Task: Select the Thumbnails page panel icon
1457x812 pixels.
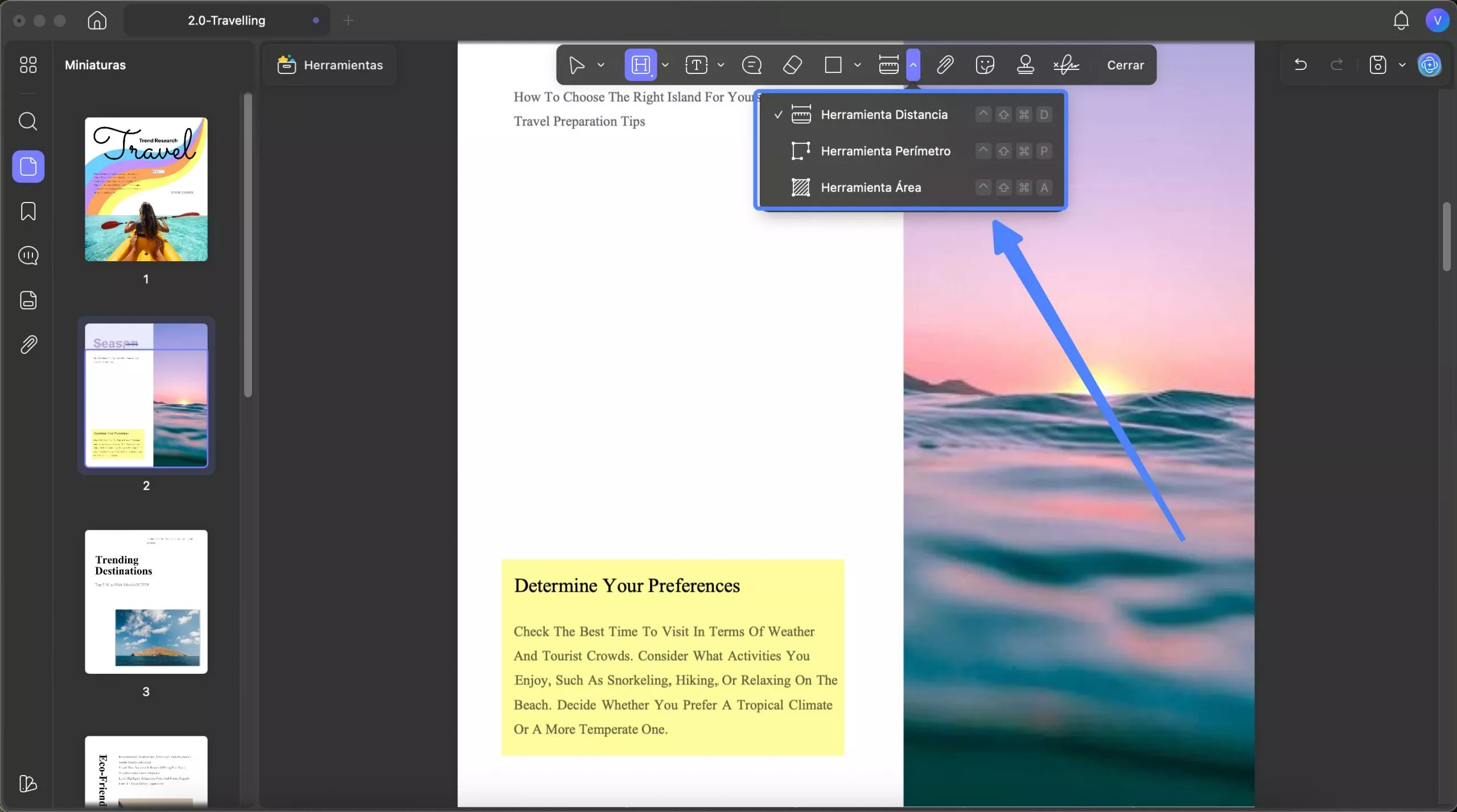Action: pyautogui.click(x=28, y=166)
